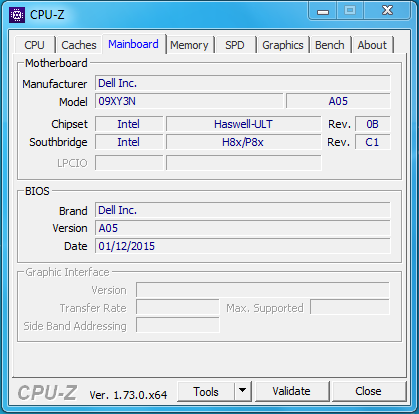The width and height of the screenshot is (419, 414).
Task: Click the Close button at bottom
Action: [368, 391]
